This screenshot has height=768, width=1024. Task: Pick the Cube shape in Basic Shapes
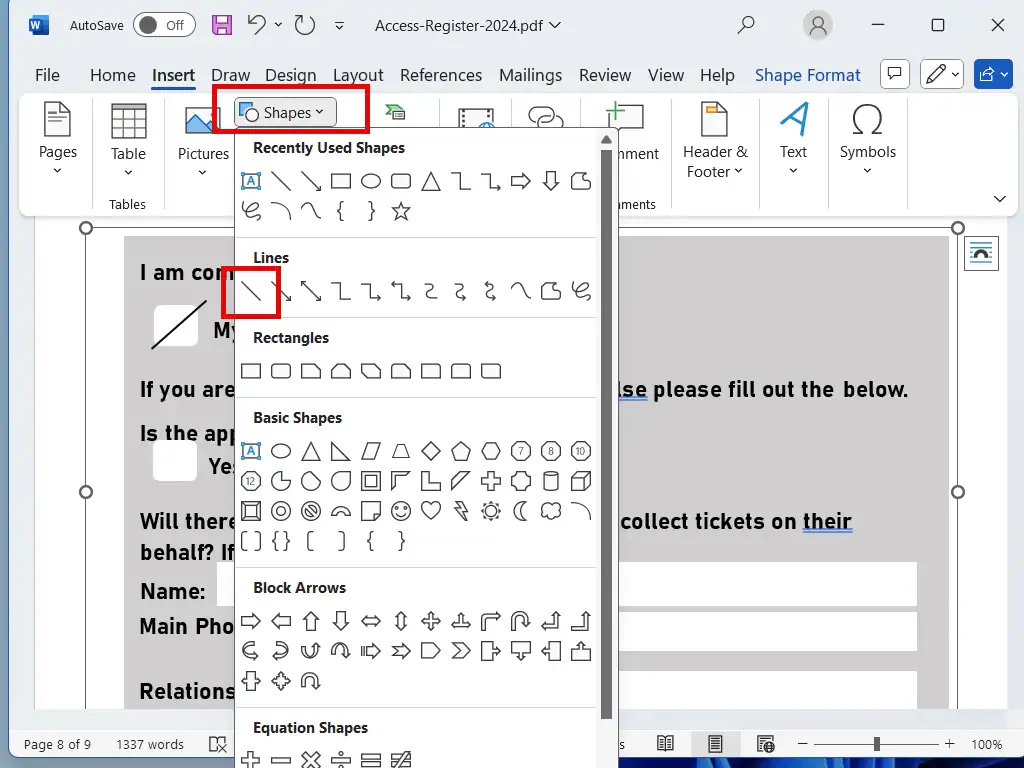click(581, 481)
